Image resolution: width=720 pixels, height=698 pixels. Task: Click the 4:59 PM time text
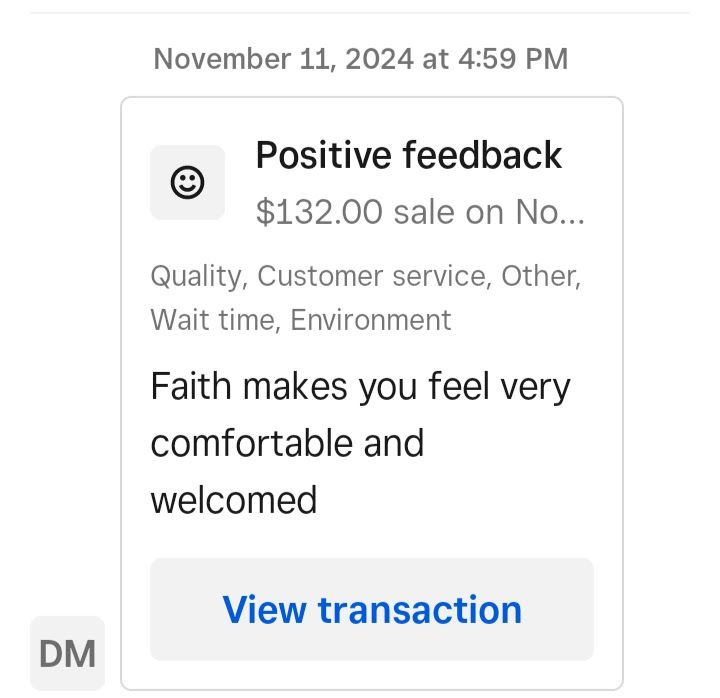pos(513,59)
